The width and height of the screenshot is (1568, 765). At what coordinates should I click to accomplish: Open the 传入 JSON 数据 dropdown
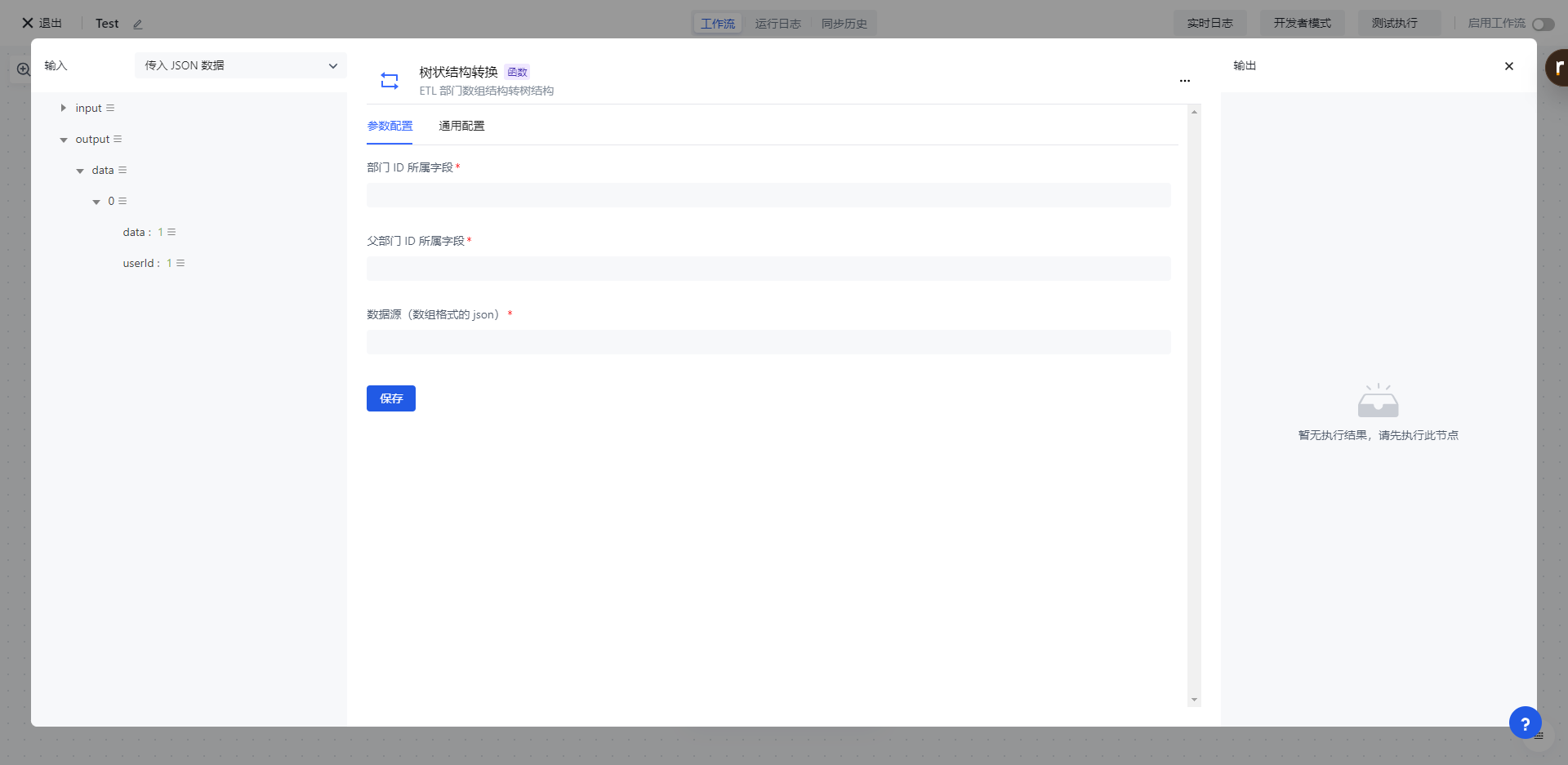click(x=240, y=65)
